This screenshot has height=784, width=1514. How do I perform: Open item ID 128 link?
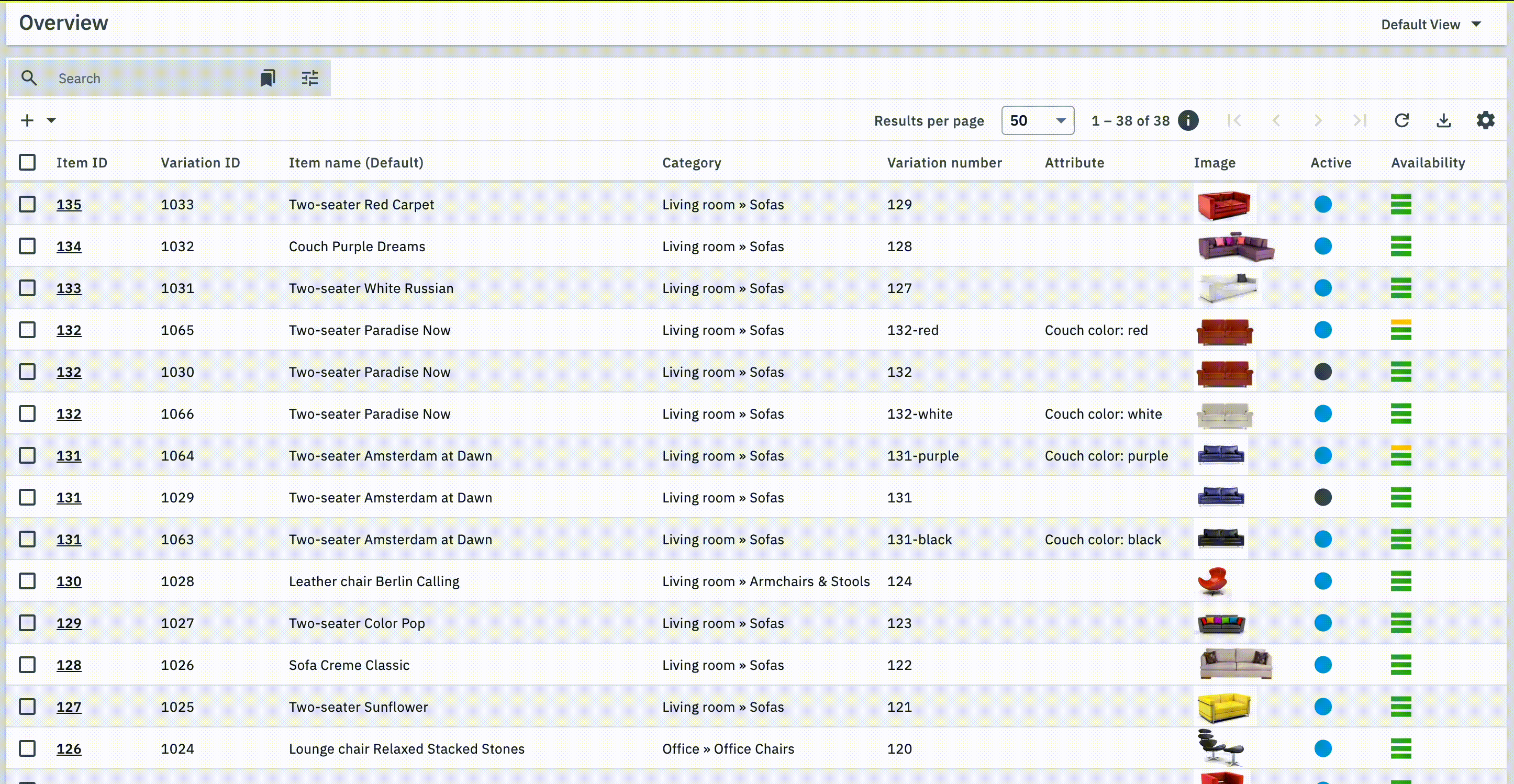(x=69, y=665)
